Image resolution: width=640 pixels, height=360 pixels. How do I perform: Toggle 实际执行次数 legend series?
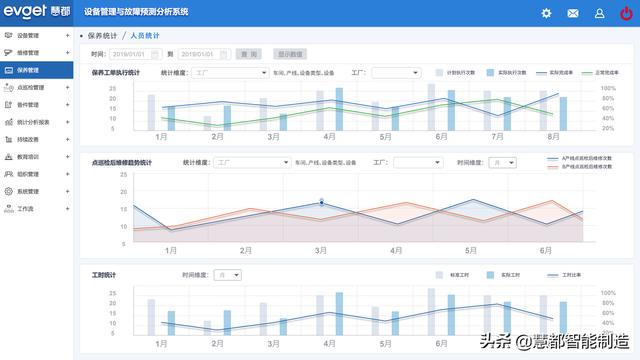pyautogui.click(x=507, y=73)
